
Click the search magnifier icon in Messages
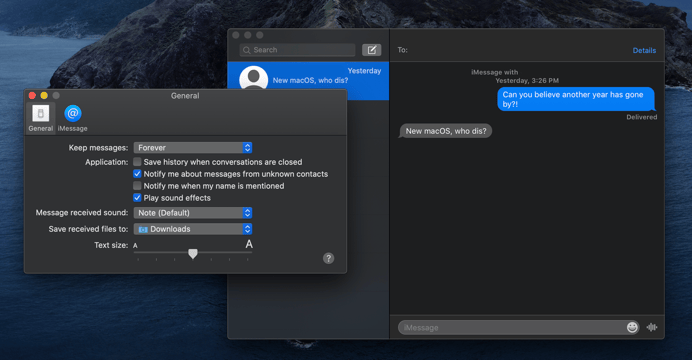[x=247, y=50]
